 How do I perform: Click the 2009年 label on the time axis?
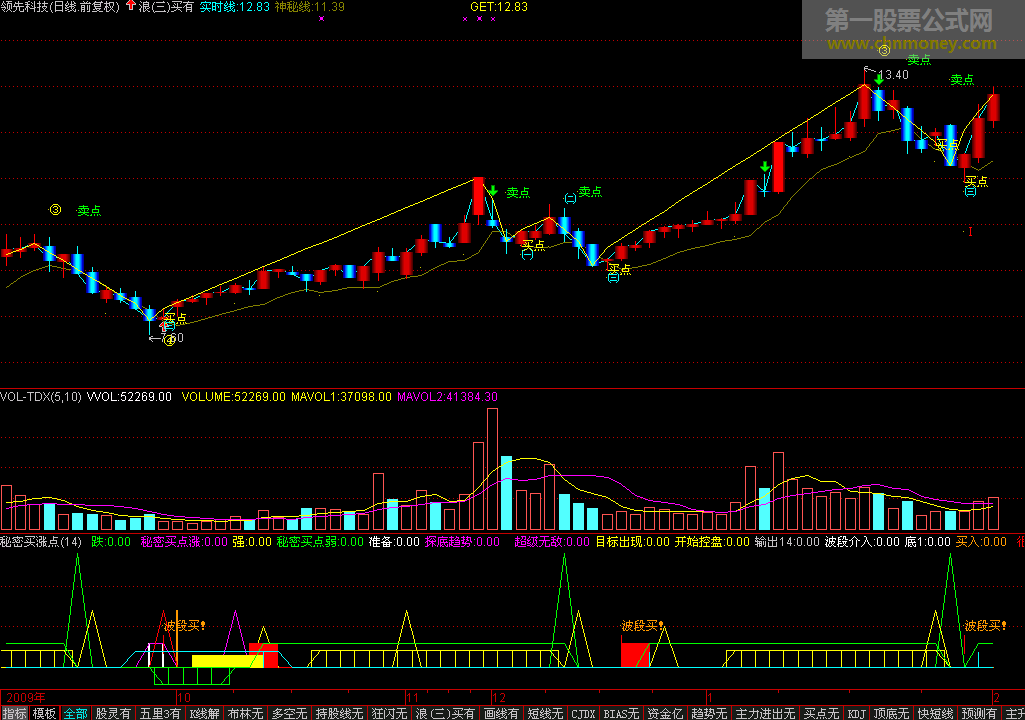coord(26,698)
